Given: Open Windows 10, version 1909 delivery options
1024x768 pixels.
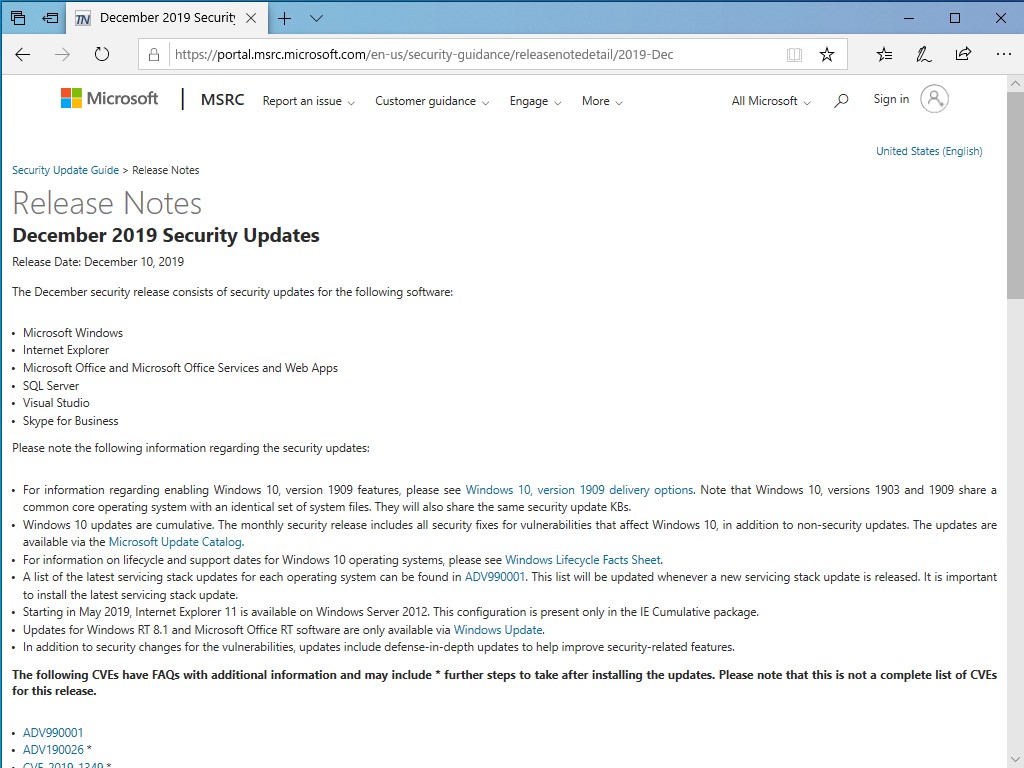Looking at the screenshot, I should [579, 490].
